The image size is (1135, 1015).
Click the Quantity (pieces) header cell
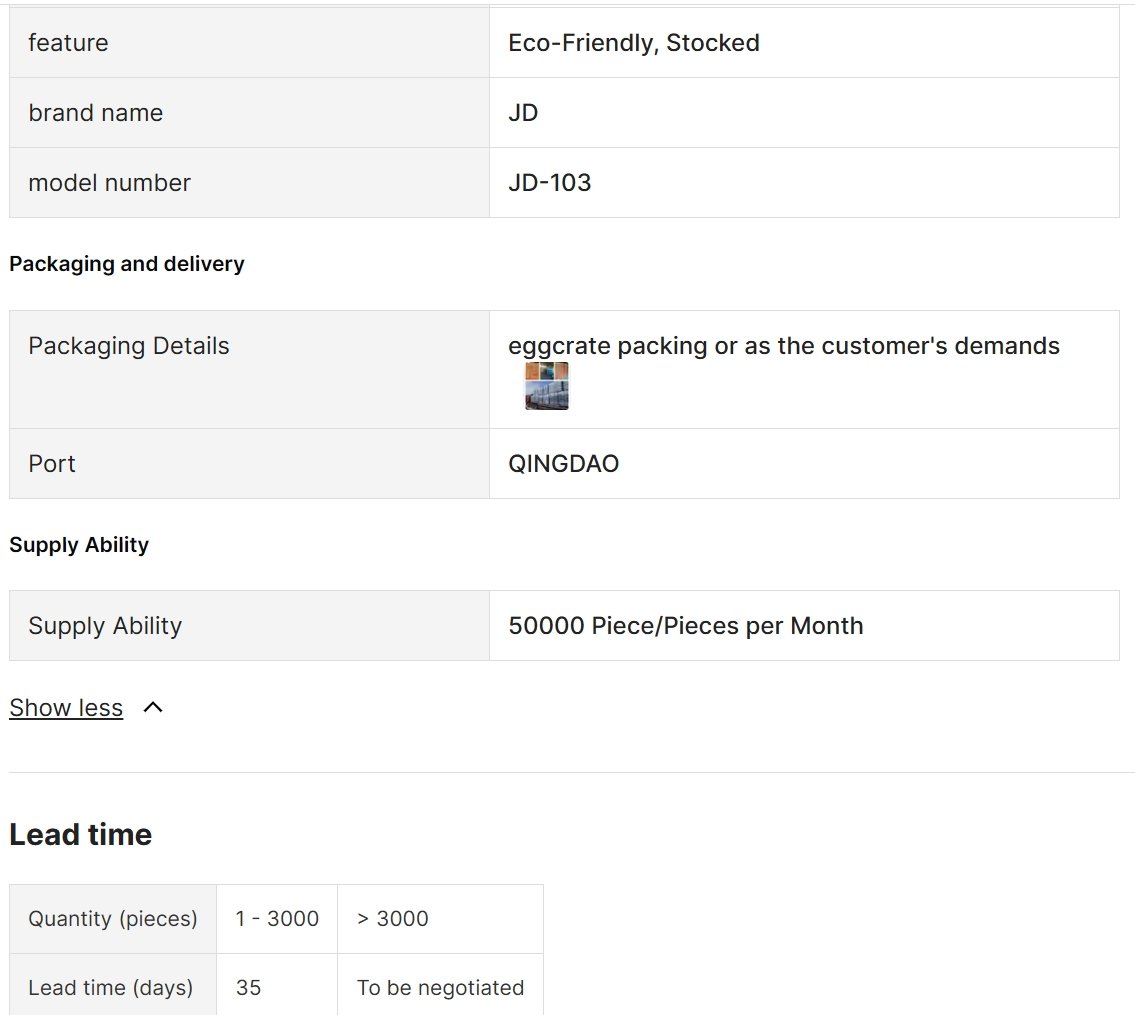click(113, 919)
